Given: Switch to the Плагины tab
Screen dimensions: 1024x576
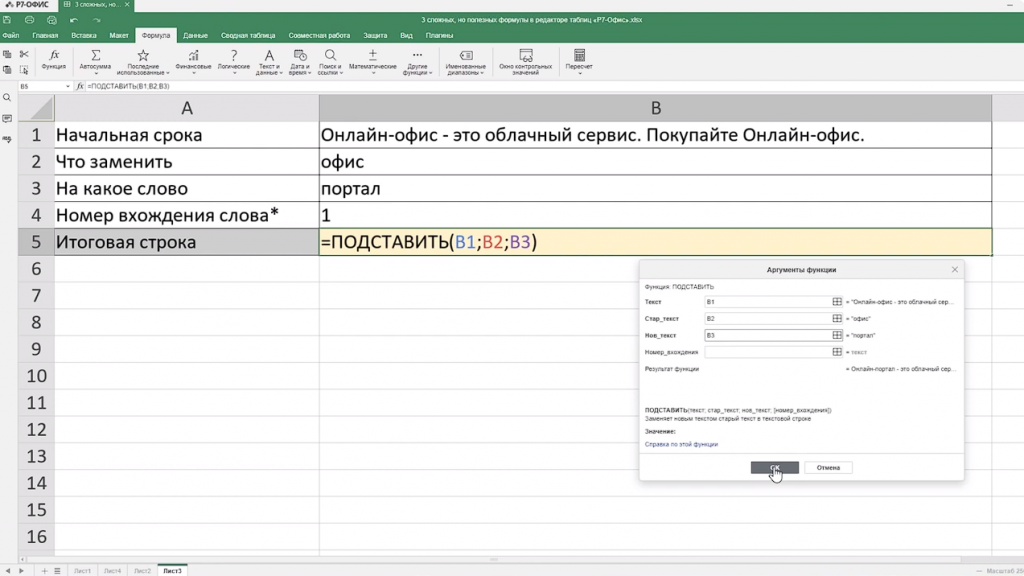Looking at the screenshot, I should [440, 35].
